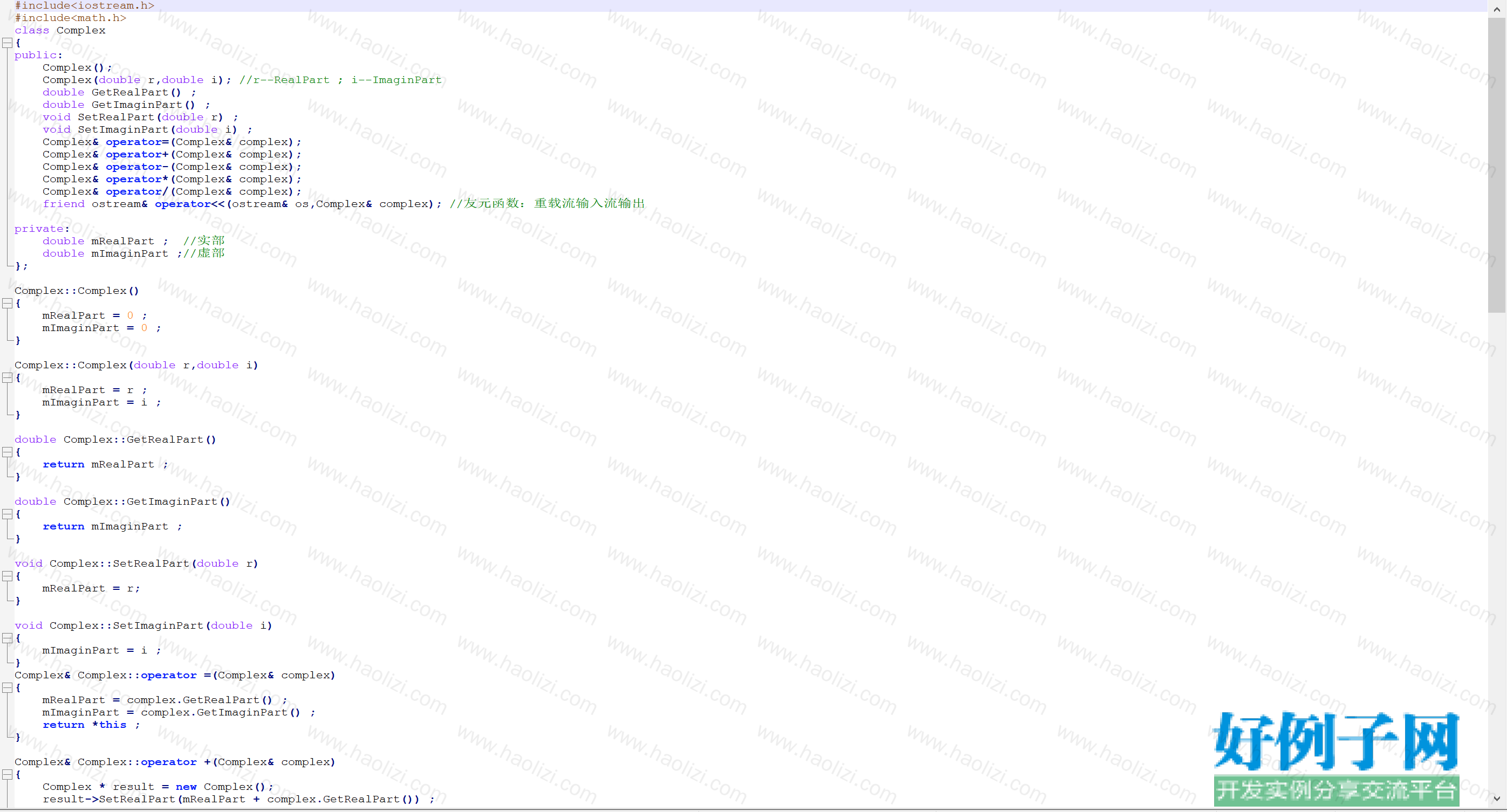1507x812 pixels.
Task: Click the result = new Complex() line
Action: (157, 787)
